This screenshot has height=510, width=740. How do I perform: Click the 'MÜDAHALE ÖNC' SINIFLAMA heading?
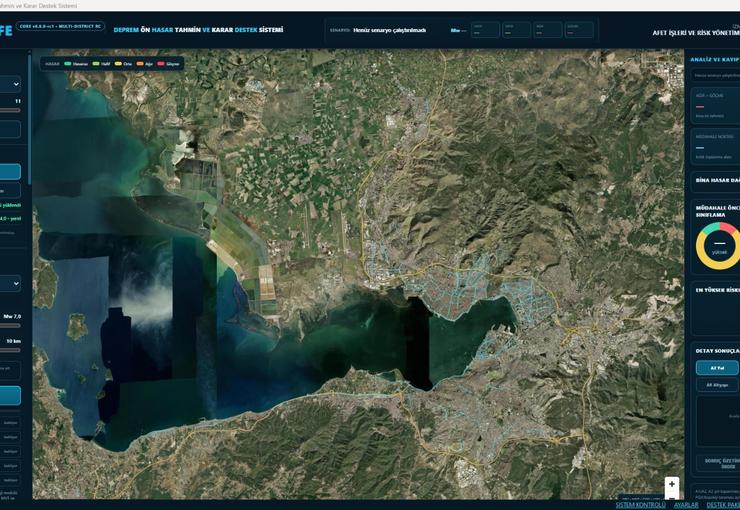click(x=717, y=211)
